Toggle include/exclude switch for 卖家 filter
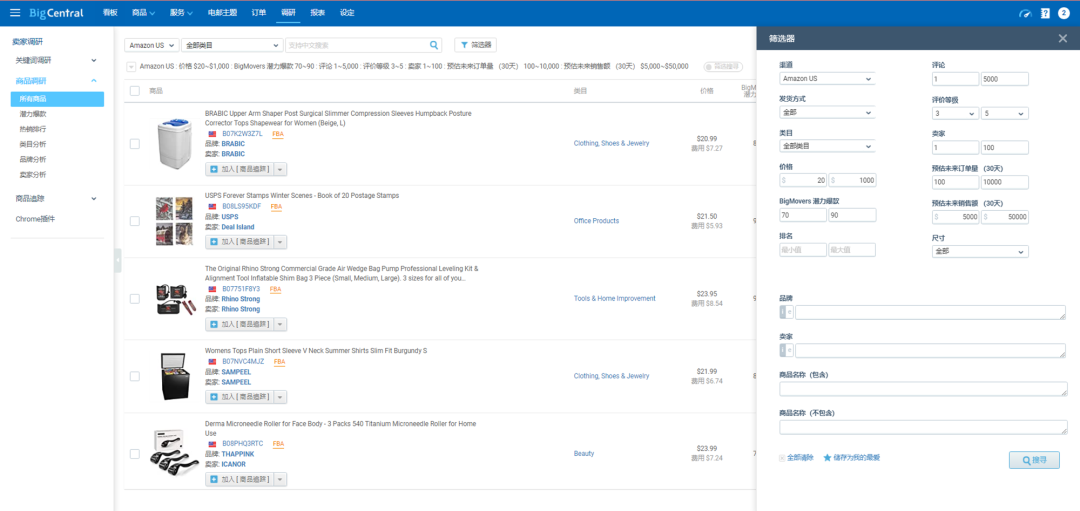 pos(786,351)
